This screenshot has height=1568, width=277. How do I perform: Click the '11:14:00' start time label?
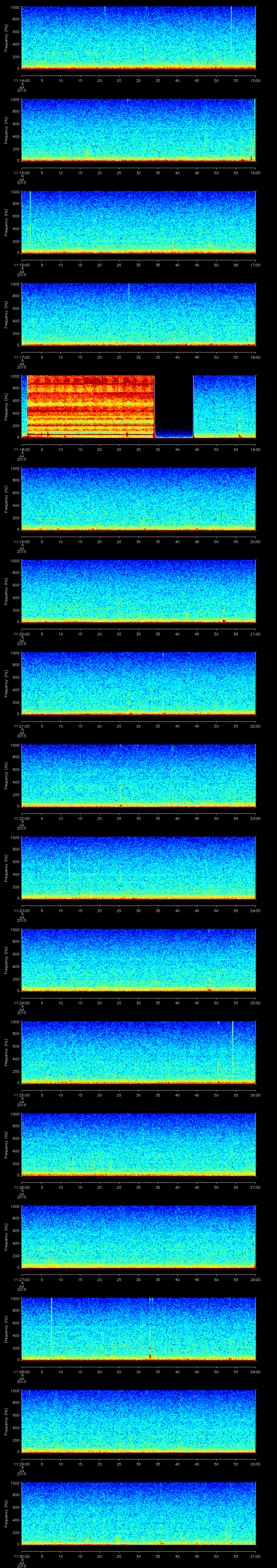21,80
